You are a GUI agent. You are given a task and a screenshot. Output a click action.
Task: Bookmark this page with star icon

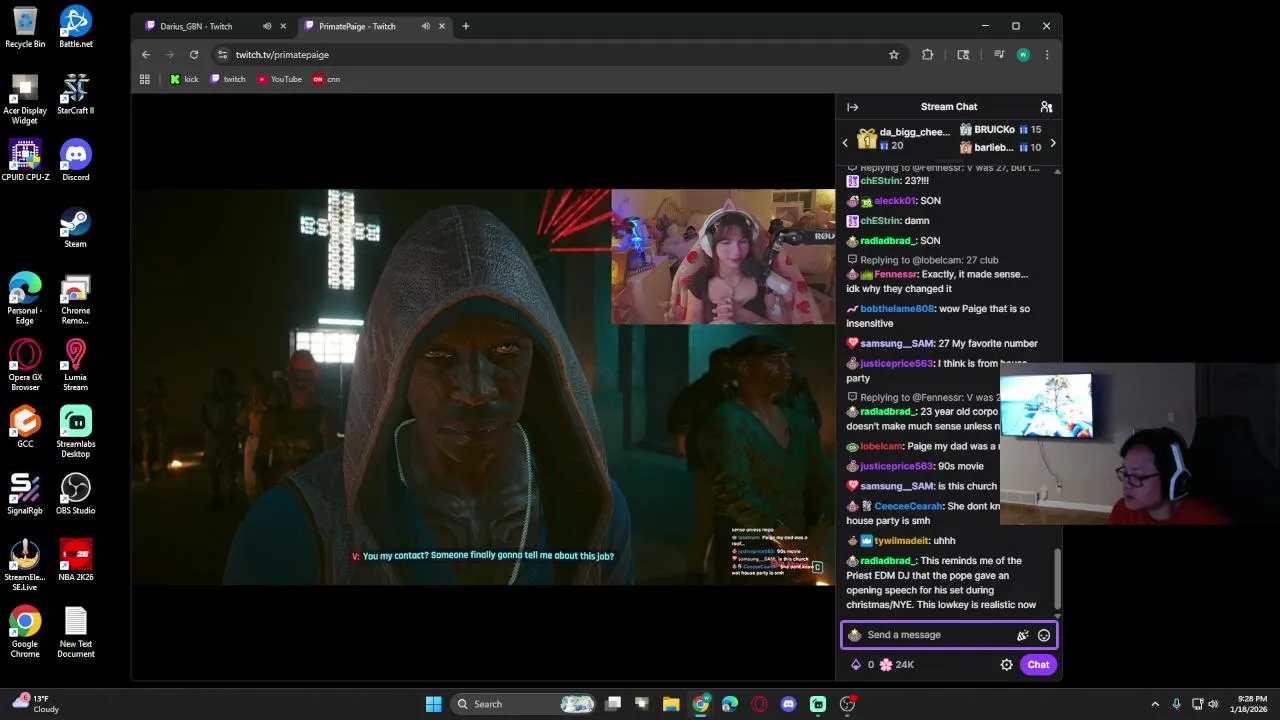coord(894,55)
